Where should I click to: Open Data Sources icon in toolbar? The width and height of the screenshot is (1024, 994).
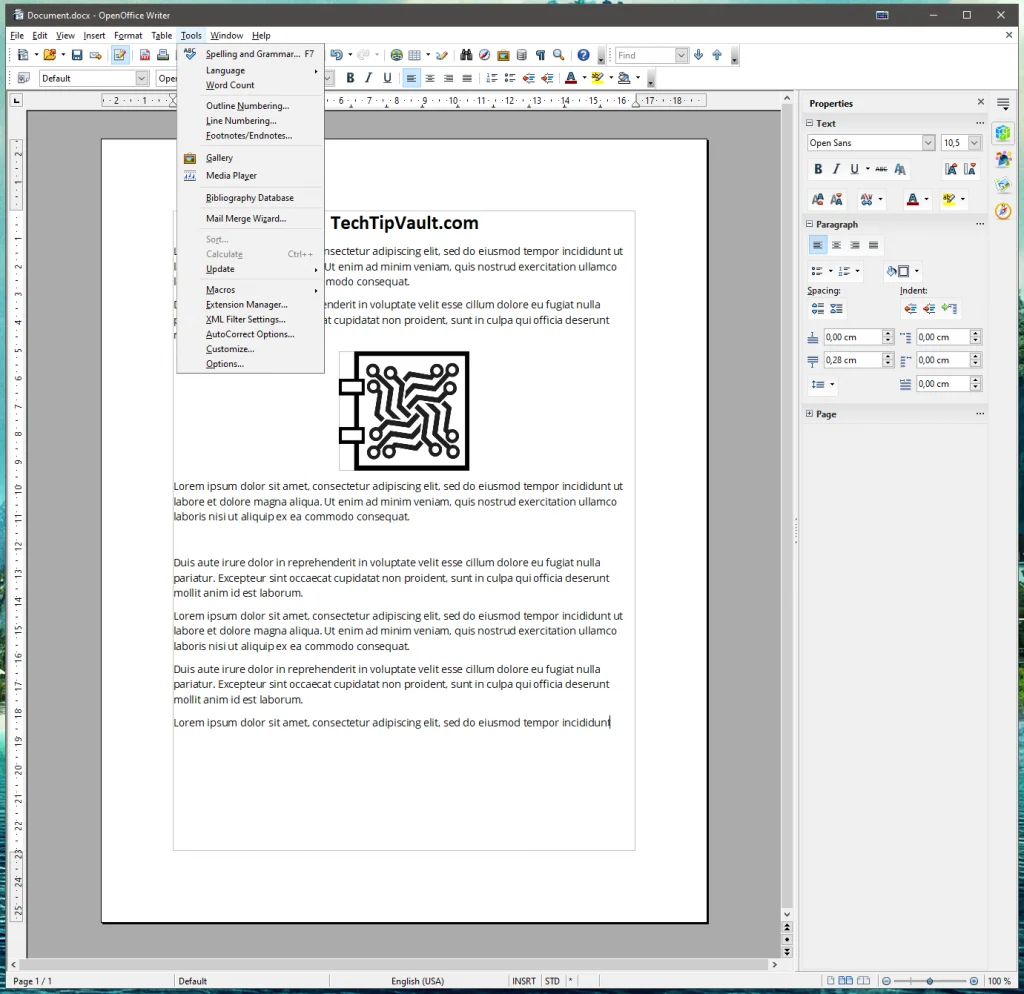click(521, 56)
